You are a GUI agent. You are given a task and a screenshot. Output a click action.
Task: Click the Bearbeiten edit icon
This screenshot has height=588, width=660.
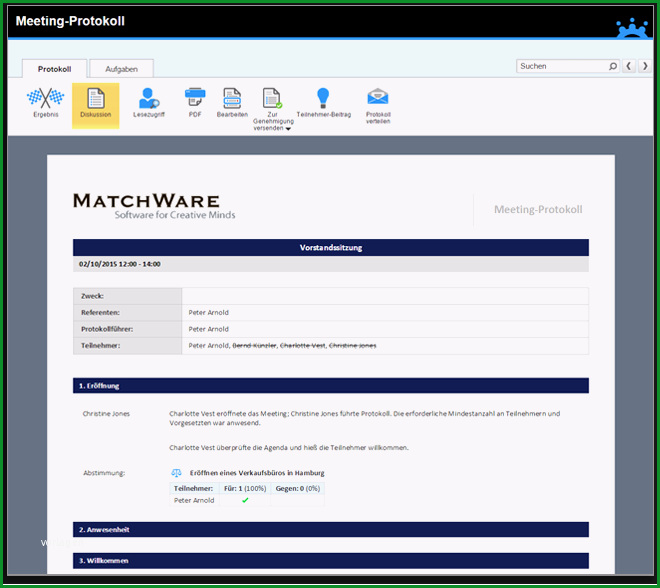coord(232,98)
